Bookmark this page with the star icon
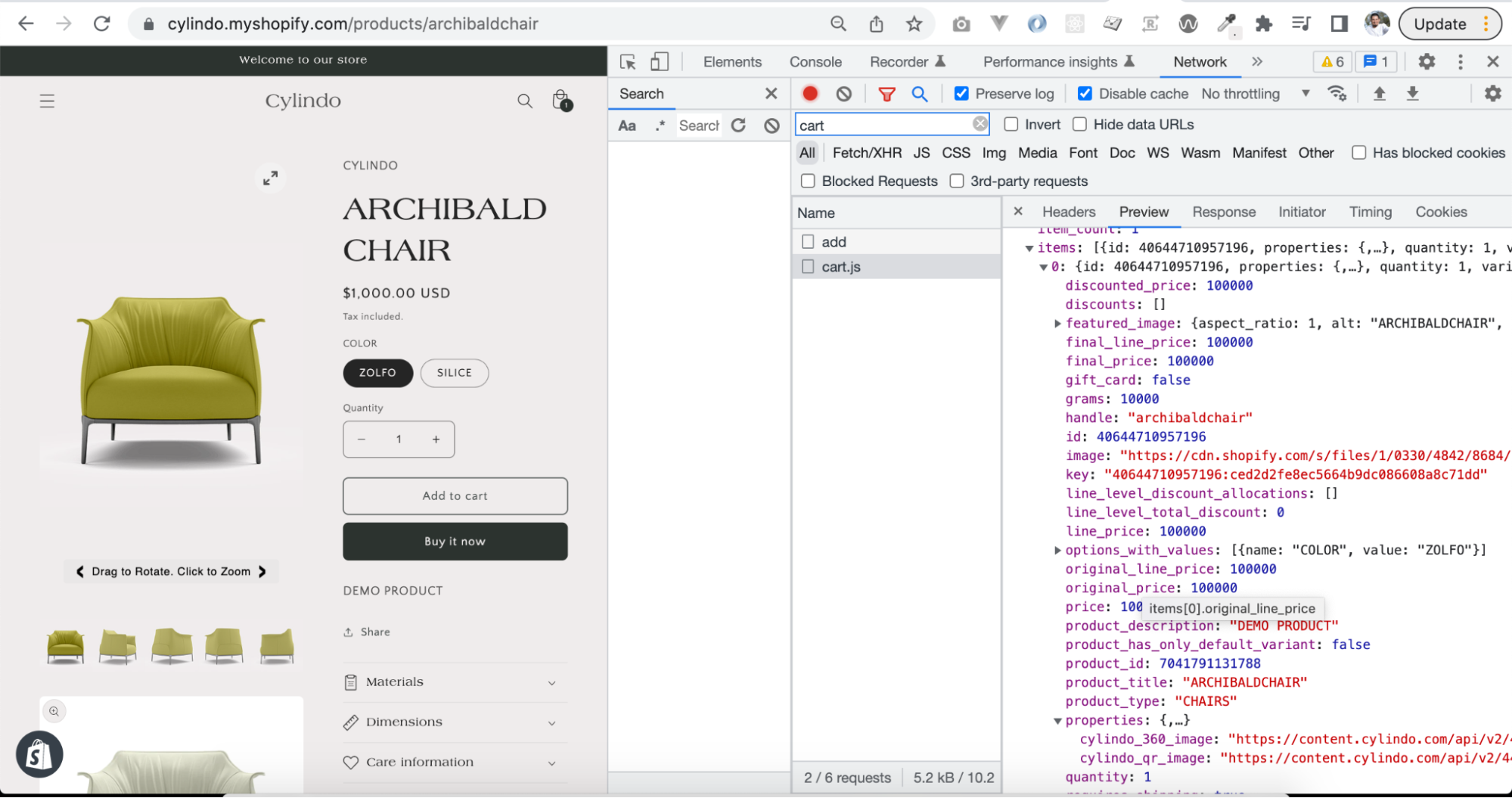The width and height of the screenshot is (1512, 798). (914, 24)
